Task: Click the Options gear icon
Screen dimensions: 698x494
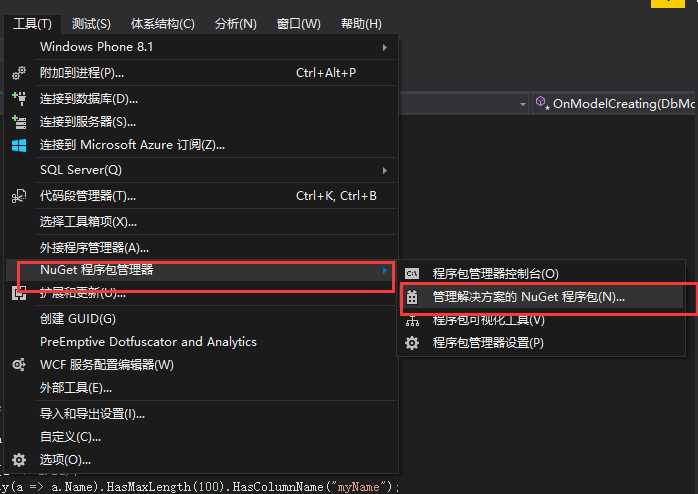Action: (x=19, y=460)
